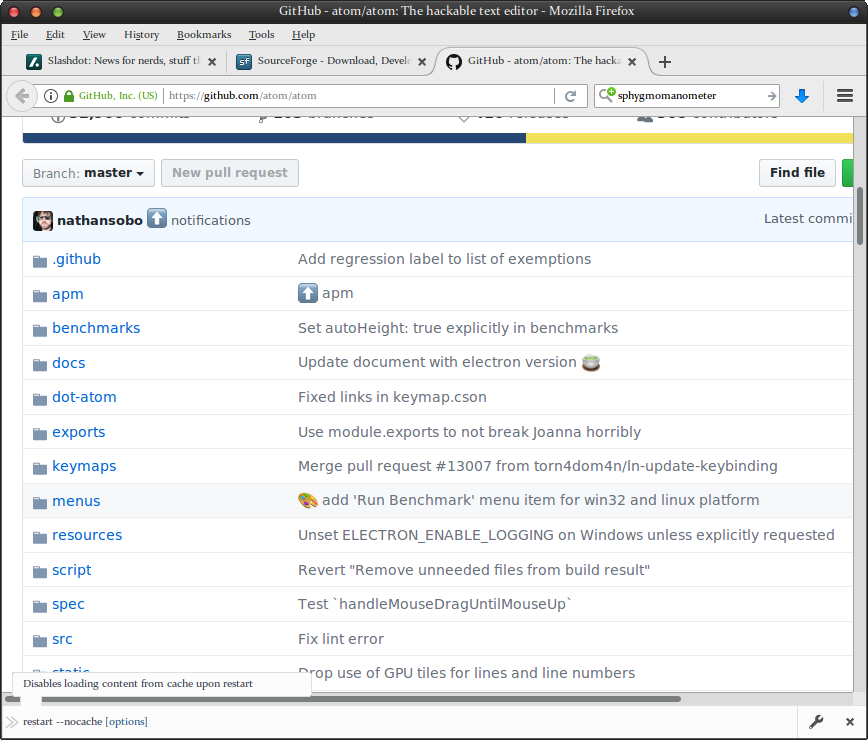Viewport: 868px width, 740px height.
Task: Click the menus folder icon
Action: click(x=39, y=503)
